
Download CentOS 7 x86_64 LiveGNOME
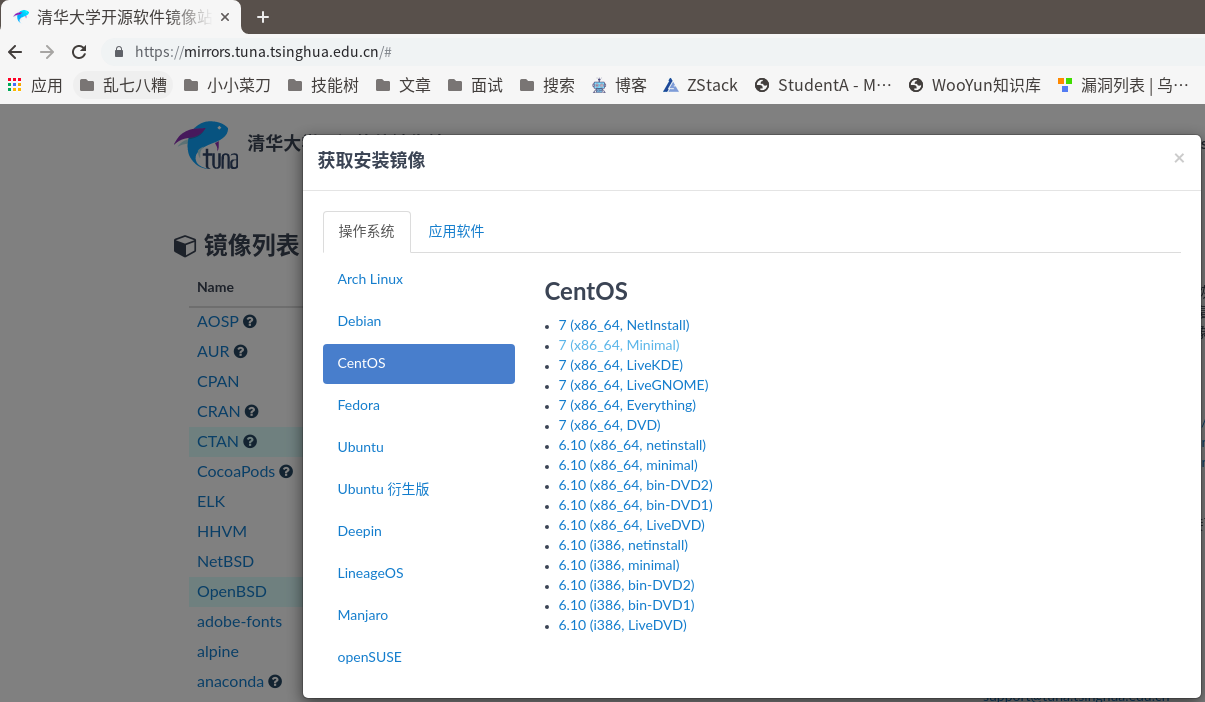pos(633,385)
